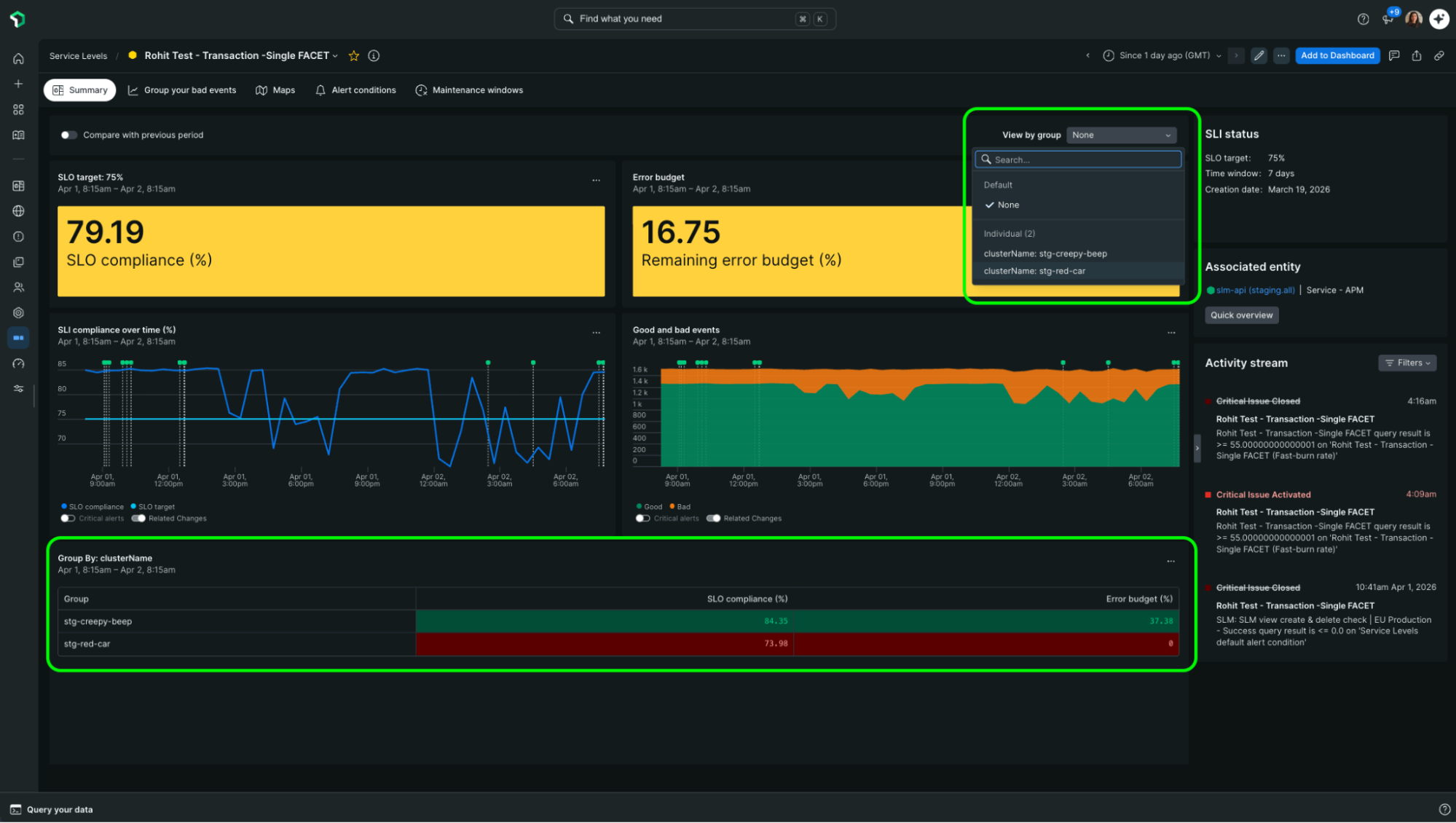
Task: Select None option in group list
Action: click(1078, 205)
